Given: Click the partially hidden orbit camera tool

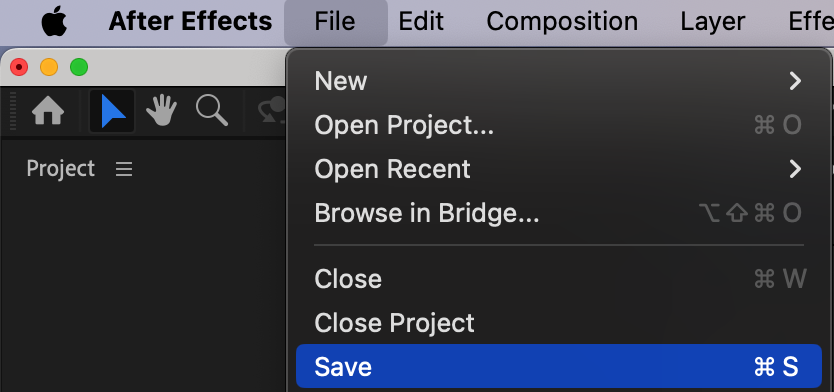Looking at the screenshot, I should click(x=272, y=111).
